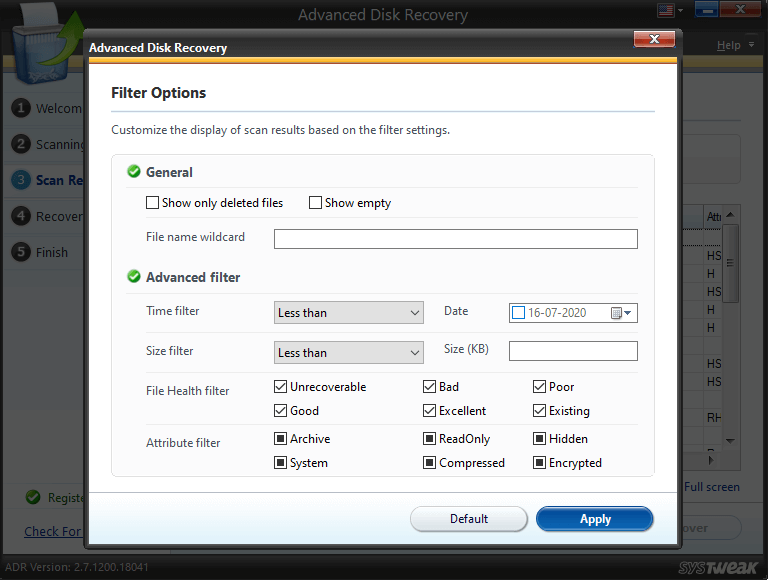Enable Show only deleted files
Screen dimensions: 768x580
pos(153,203)
